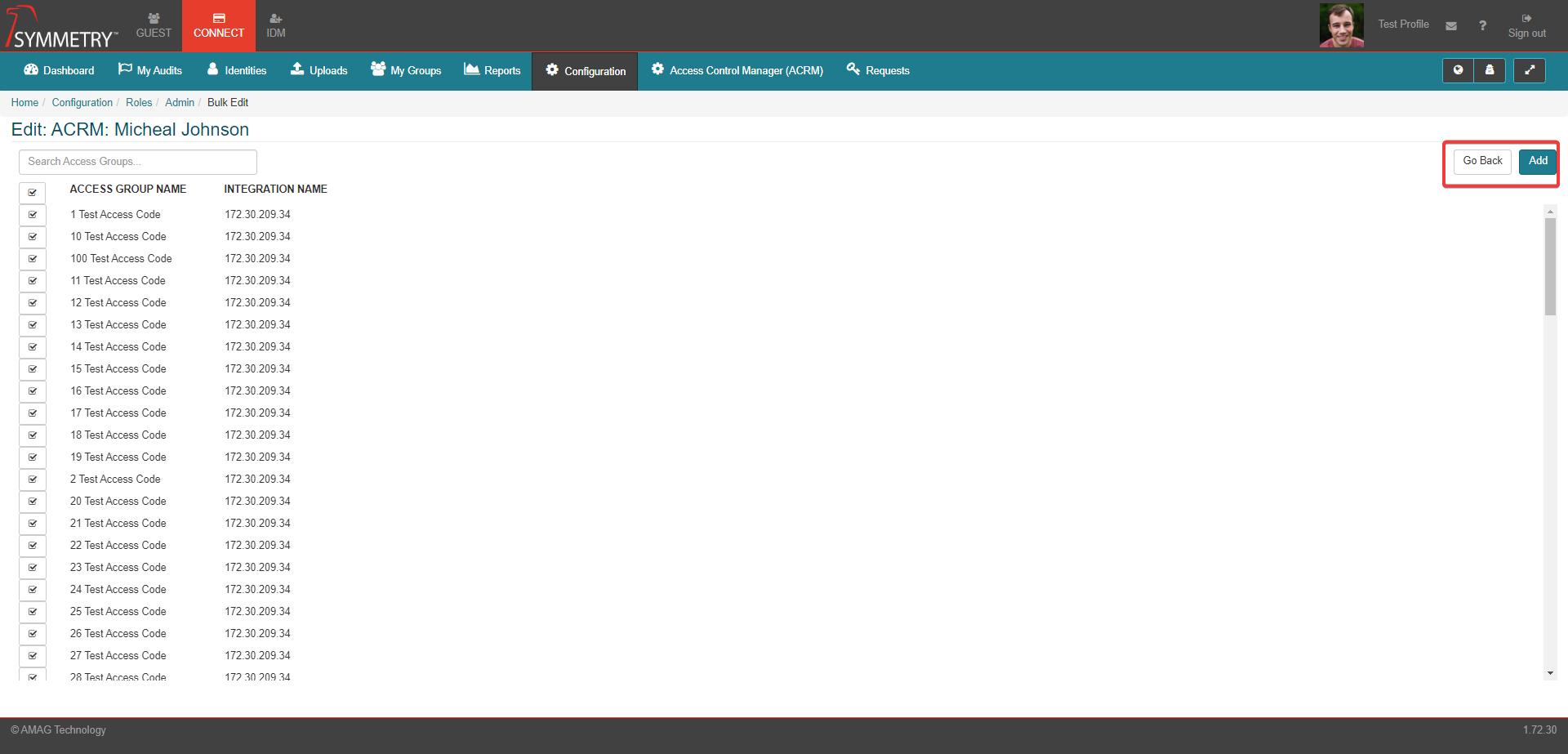Open the Identities menu
Screen dimensions: 1568x754
pyautogui.click(x=237, y=70)
